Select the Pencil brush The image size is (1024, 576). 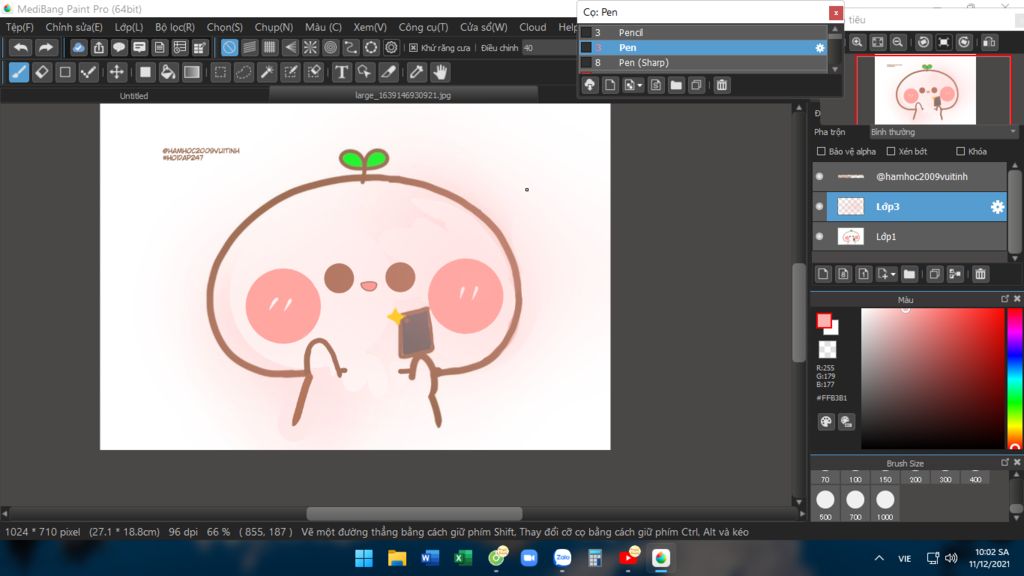[703, 33]
